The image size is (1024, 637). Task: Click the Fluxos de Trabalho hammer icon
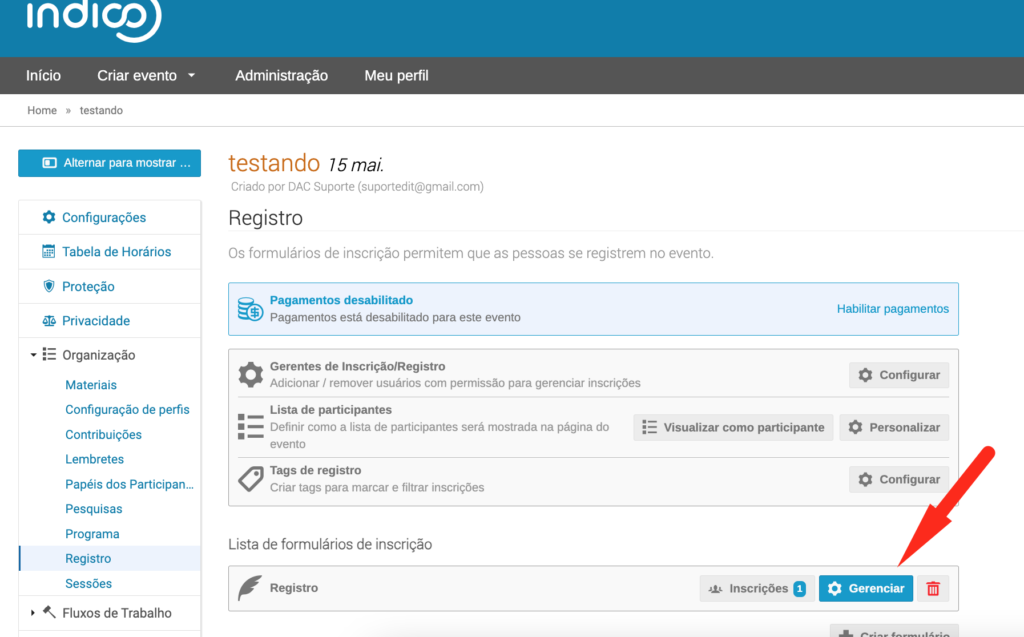coord(49,612)
